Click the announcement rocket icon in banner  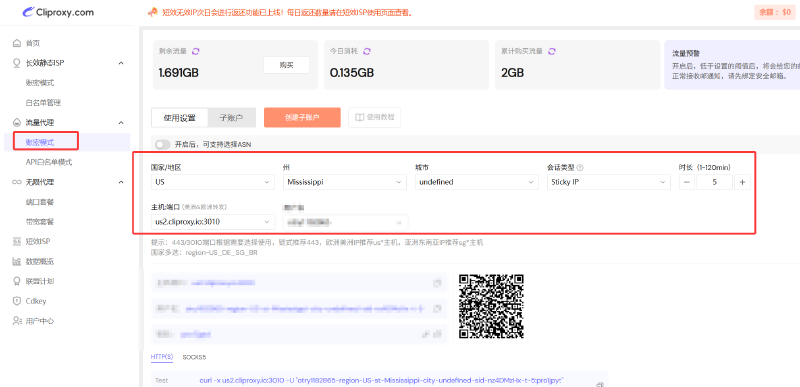[x=152, y=12]
